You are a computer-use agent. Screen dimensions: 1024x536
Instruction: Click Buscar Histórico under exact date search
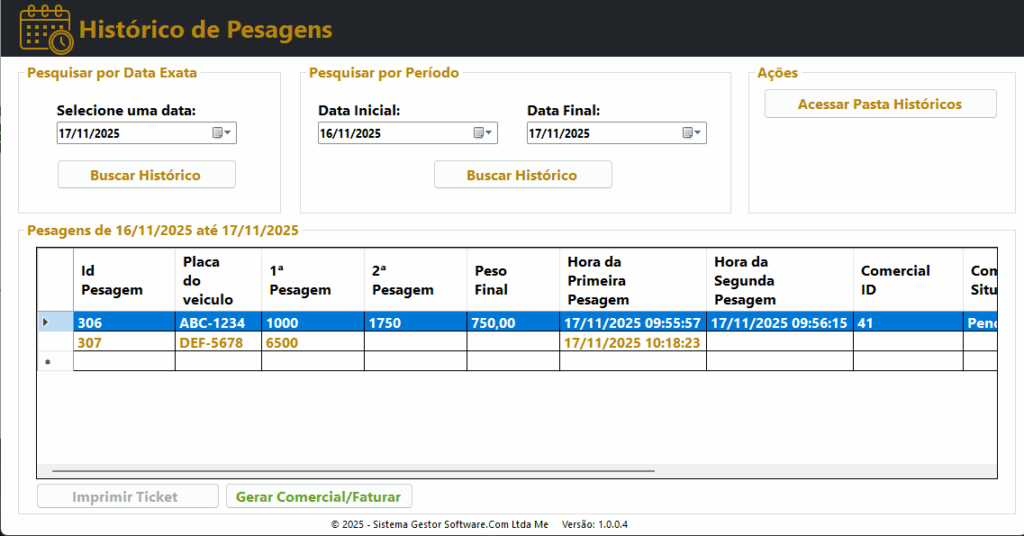point(146,175)
